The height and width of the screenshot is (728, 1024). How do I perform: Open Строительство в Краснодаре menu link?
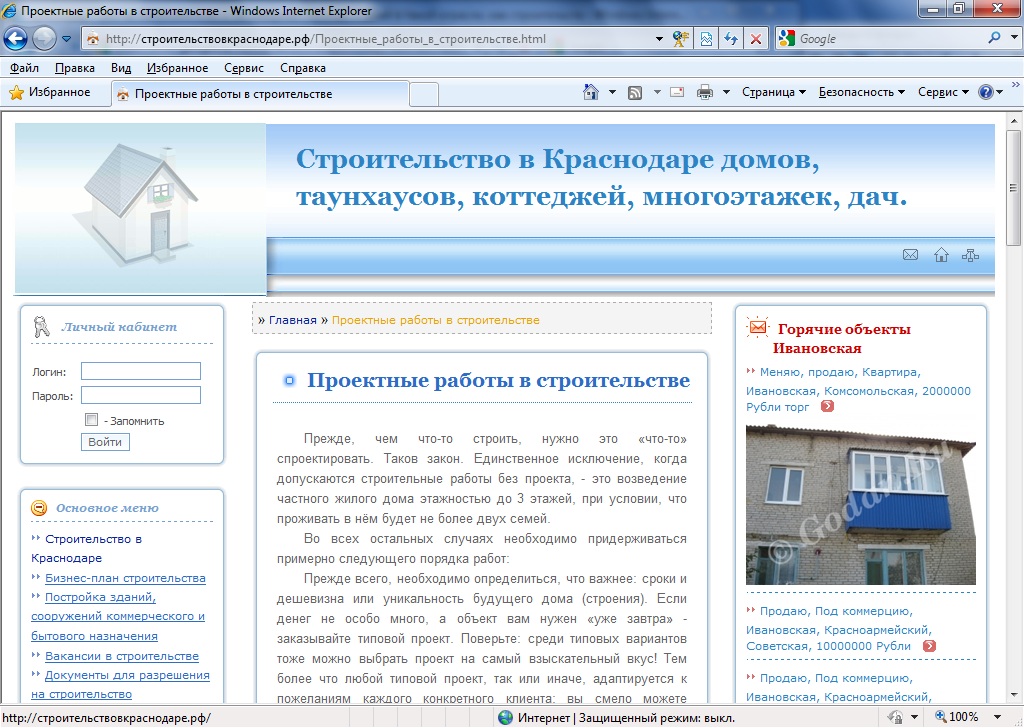(86, 548)
